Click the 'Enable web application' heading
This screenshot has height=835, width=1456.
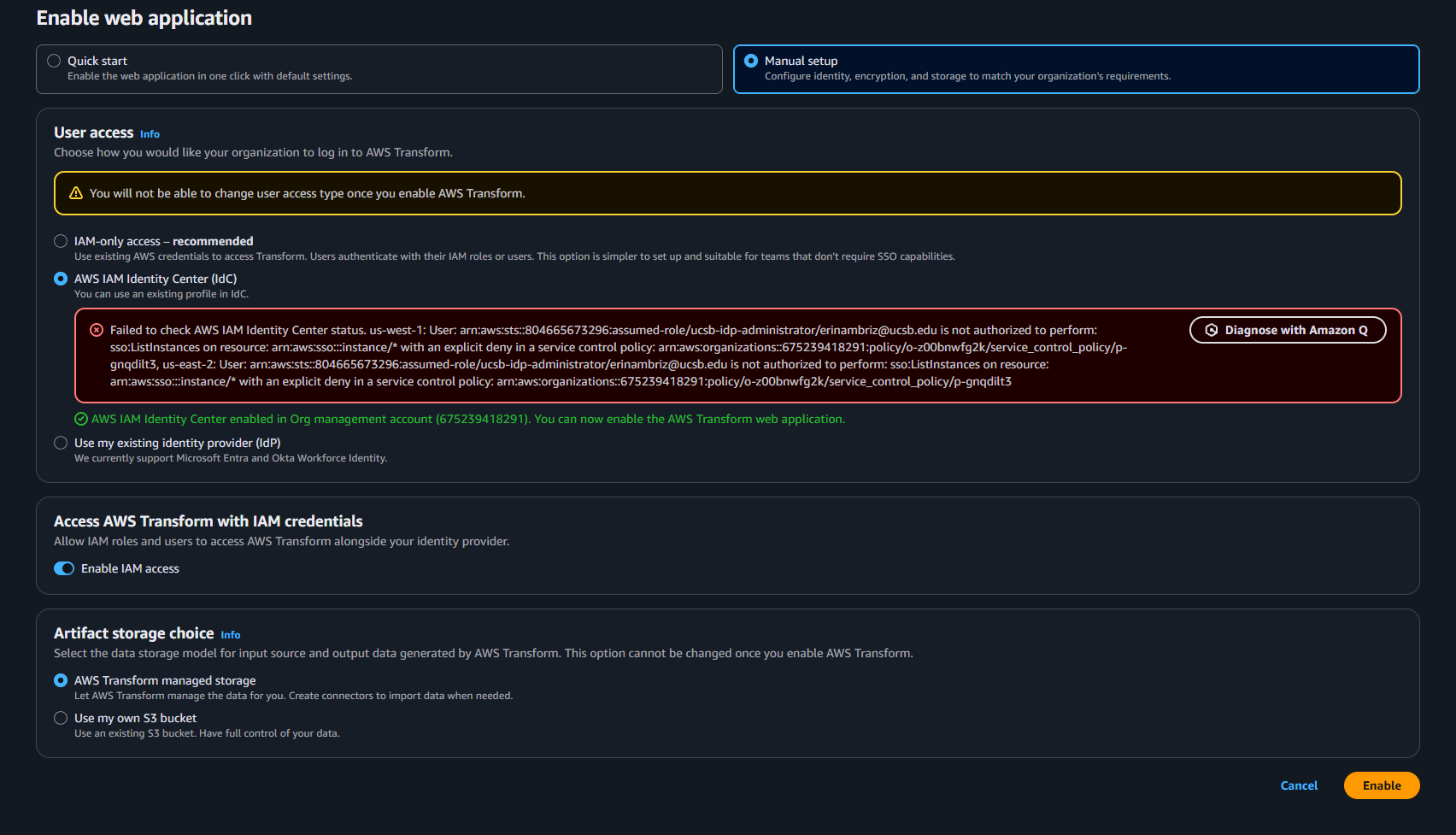click(144, 18)
